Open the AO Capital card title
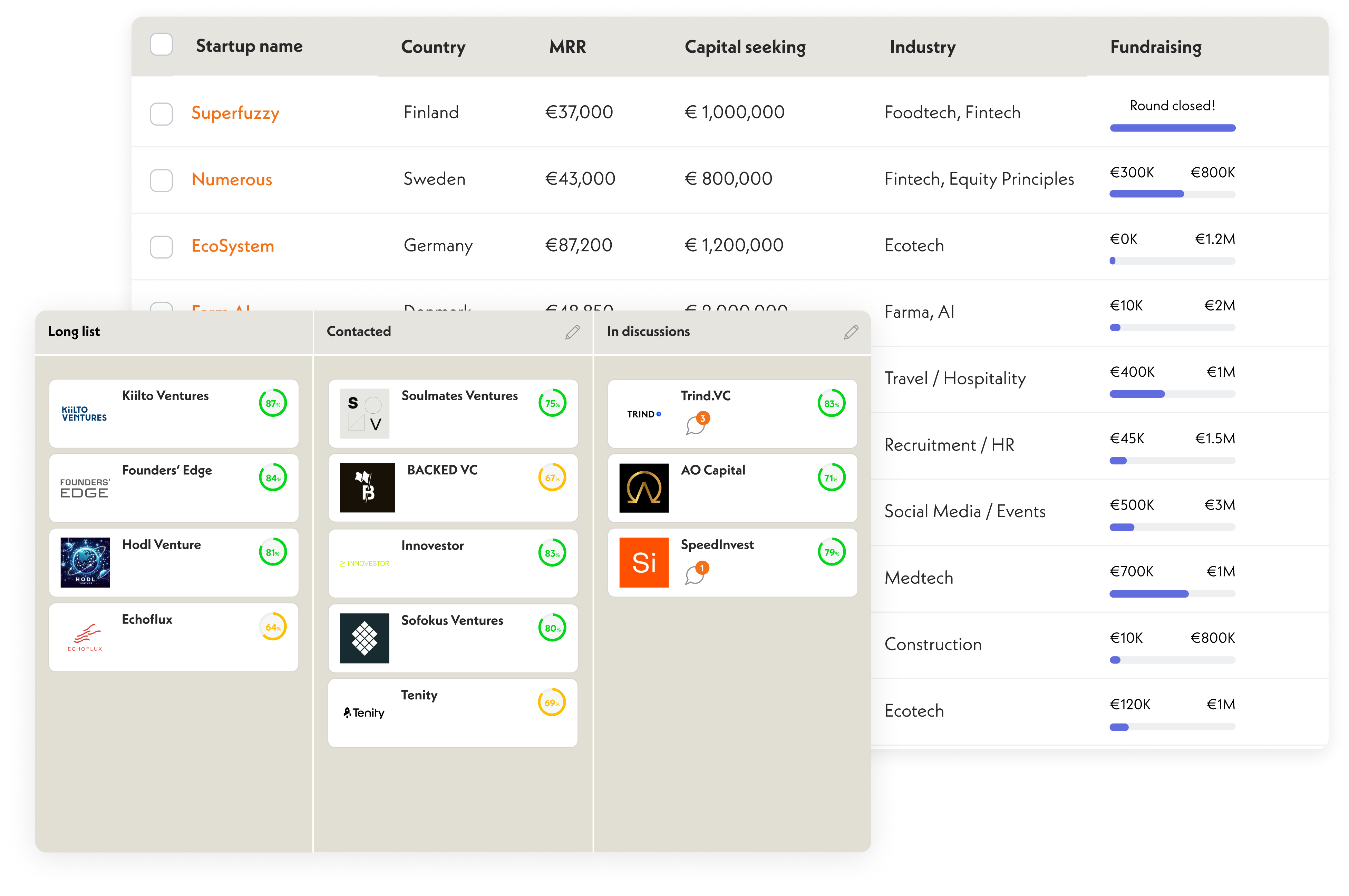Image resolution: width=1349 pixels, height=896 pixels. coord(713,470)
